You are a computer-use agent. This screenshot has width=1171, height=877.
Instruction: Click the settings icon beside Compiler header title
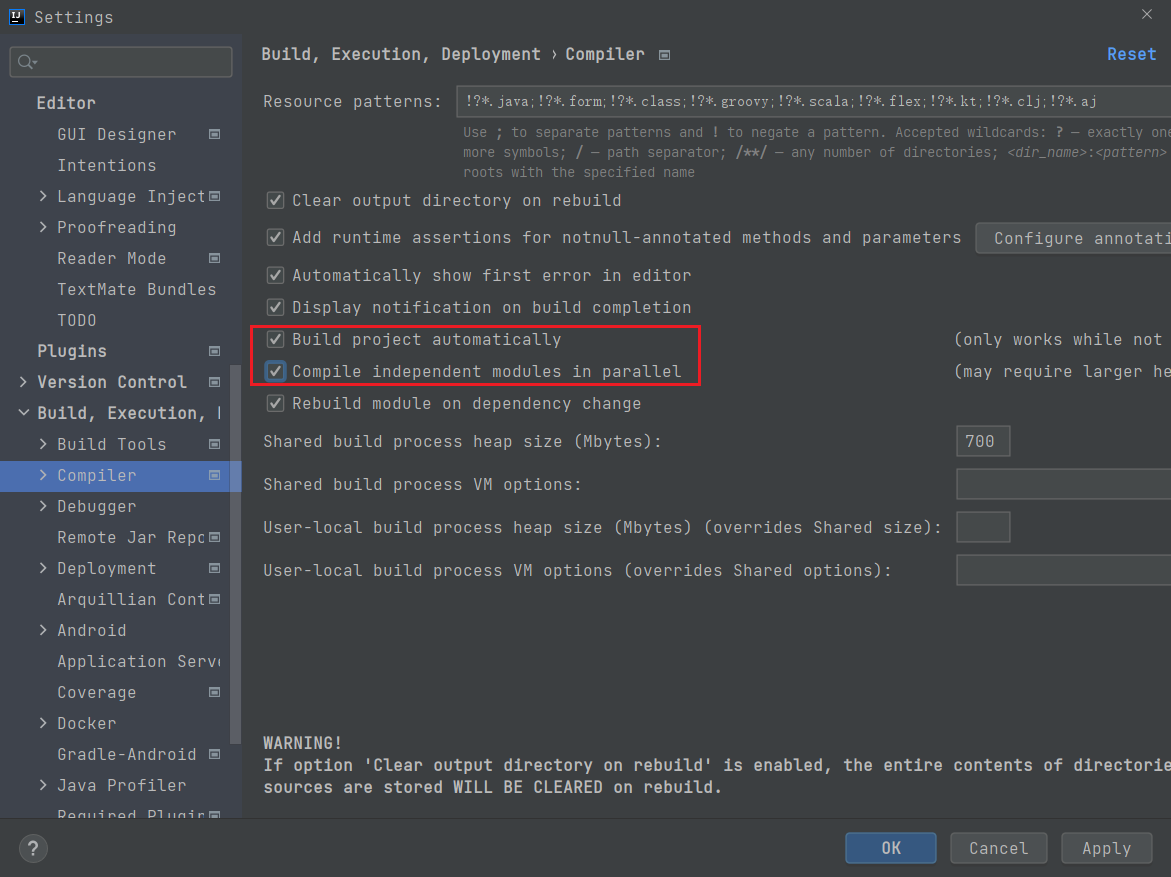pos(664,55)
